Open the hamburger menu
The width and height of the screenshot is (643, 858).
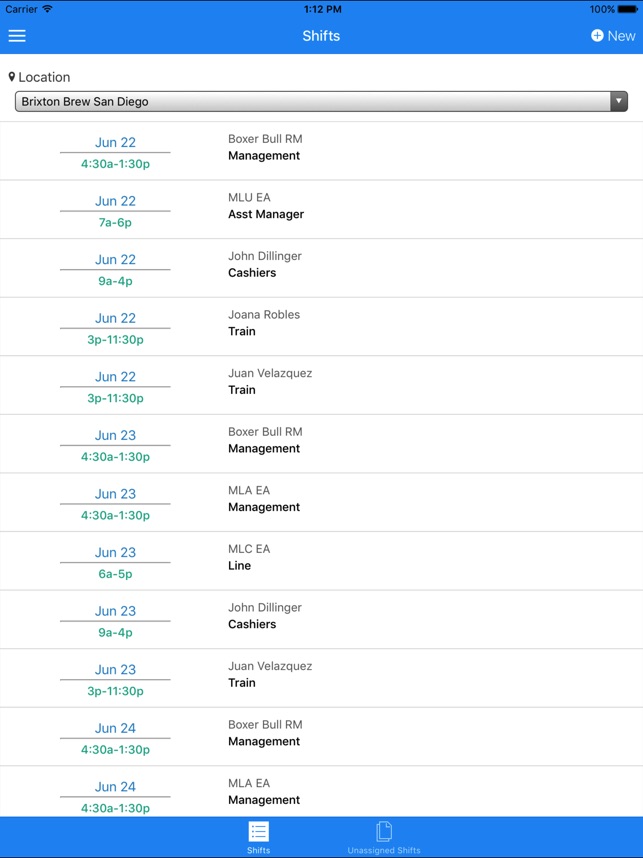pos(17,36)
